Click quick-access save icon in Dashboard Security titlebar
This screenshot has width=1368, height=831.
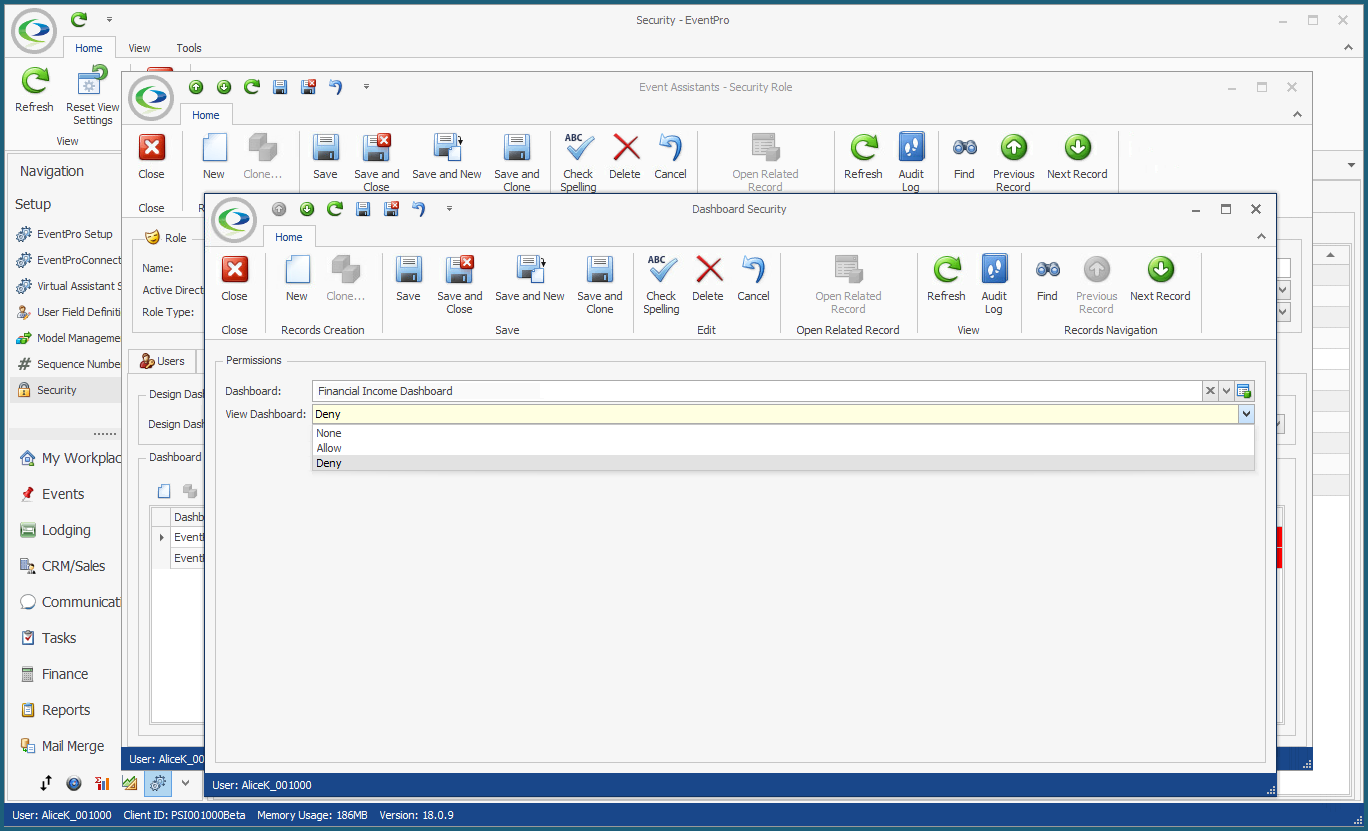click(x=363, y=209)
